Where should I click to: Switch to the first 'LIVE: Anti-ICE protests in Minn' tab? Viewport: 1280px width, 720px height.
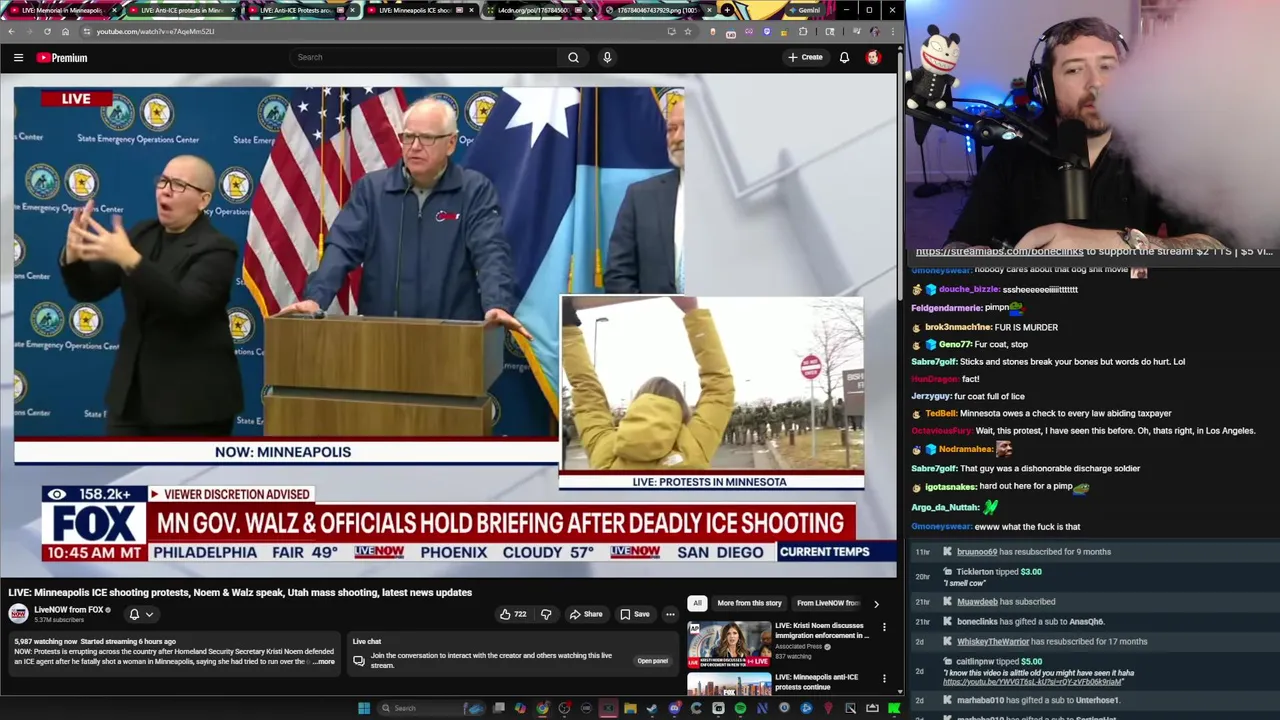pos(181,10)
